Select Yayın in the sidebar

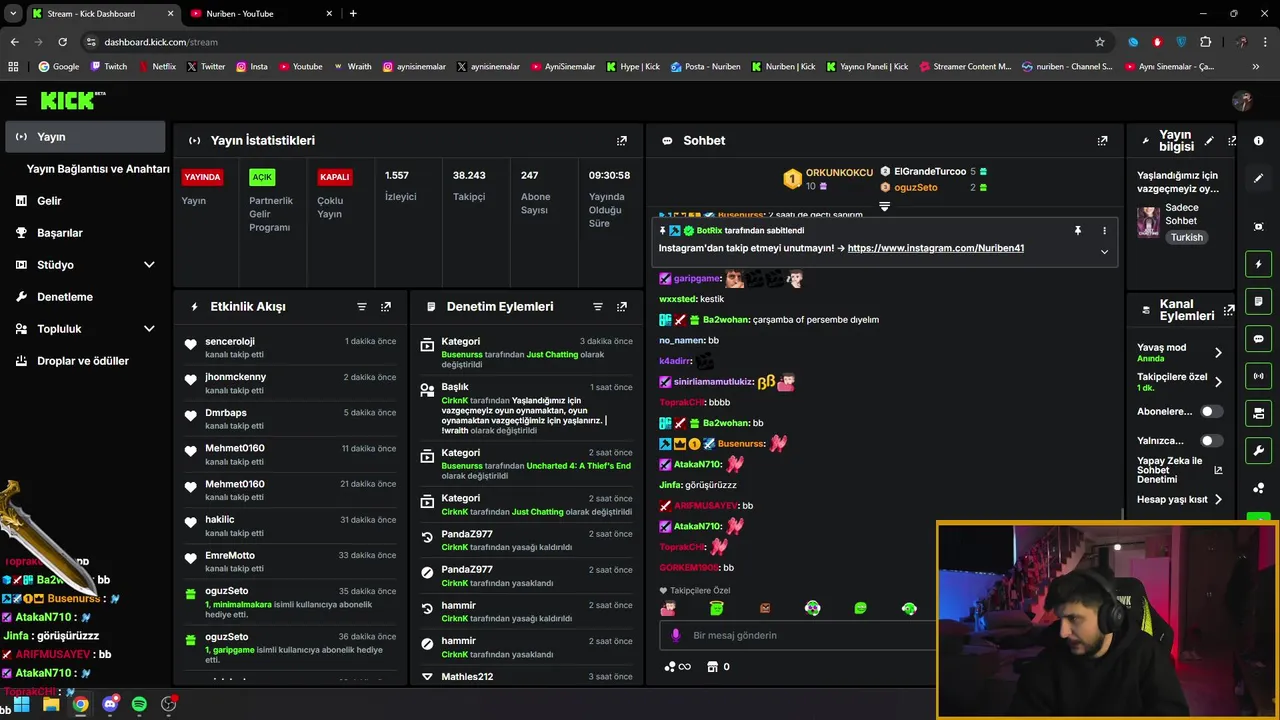[85, 137]
